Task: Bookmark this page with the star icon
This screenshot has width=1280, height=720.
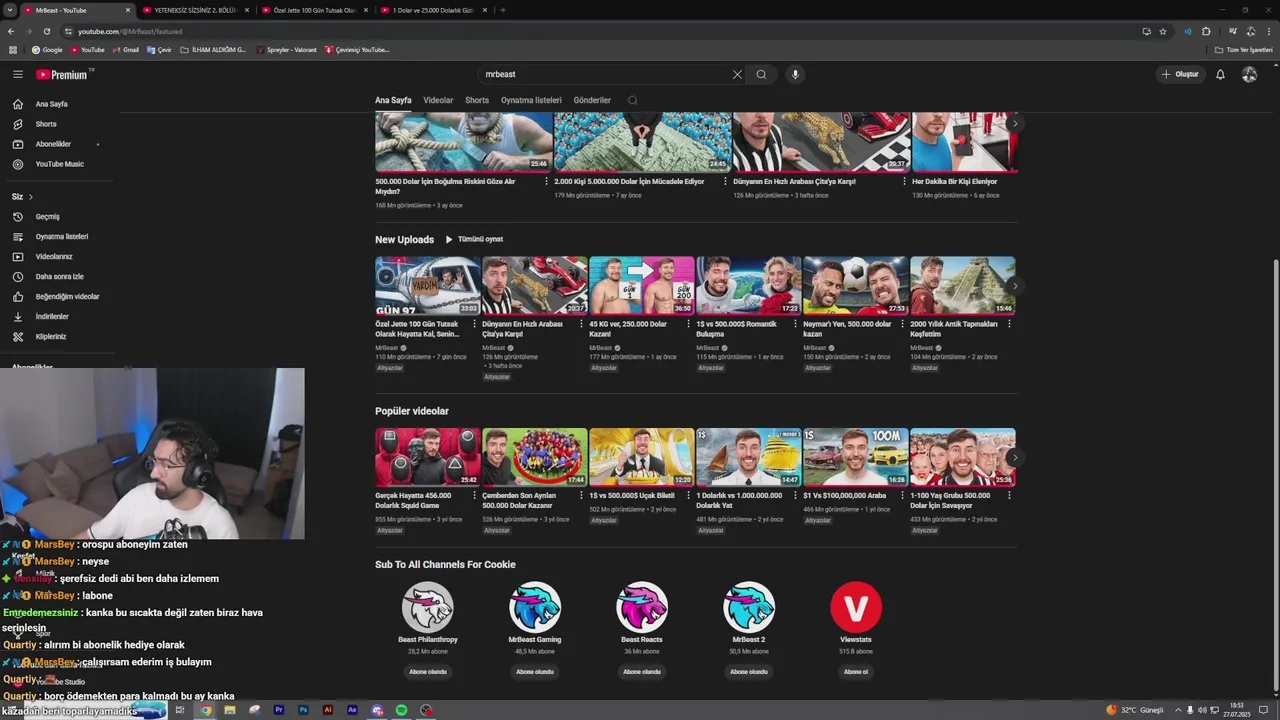Action: (1163, 31)
